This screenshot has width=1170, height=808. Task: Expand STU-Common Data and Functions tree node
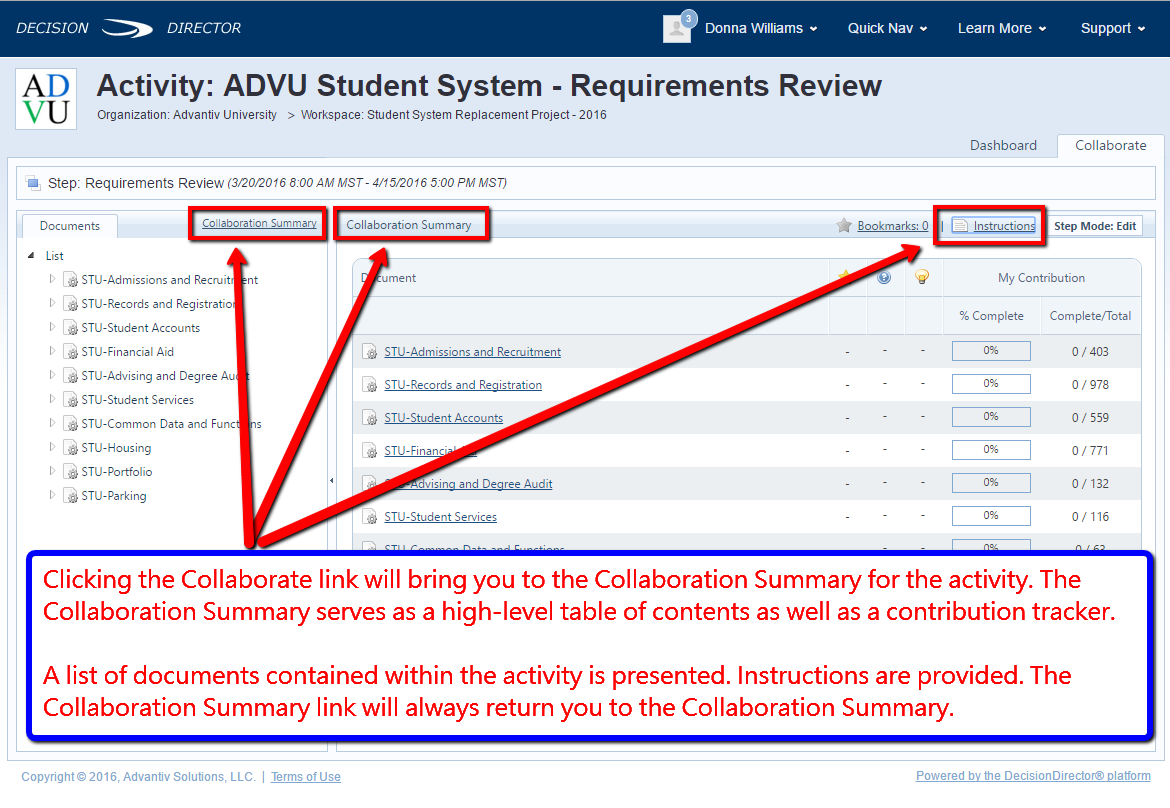click(52, 422)
